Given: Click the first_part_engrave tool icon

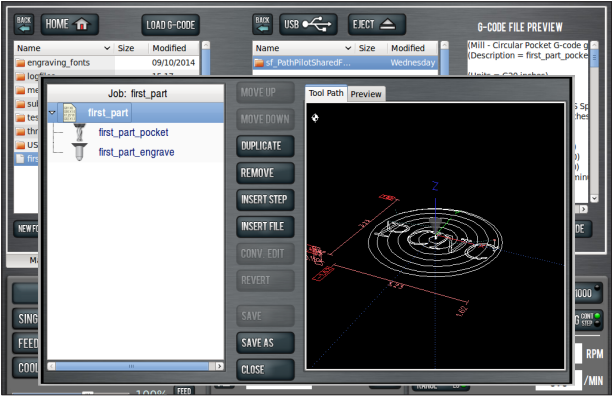Looking at the screenshot, I should click(x=79, y=152).
